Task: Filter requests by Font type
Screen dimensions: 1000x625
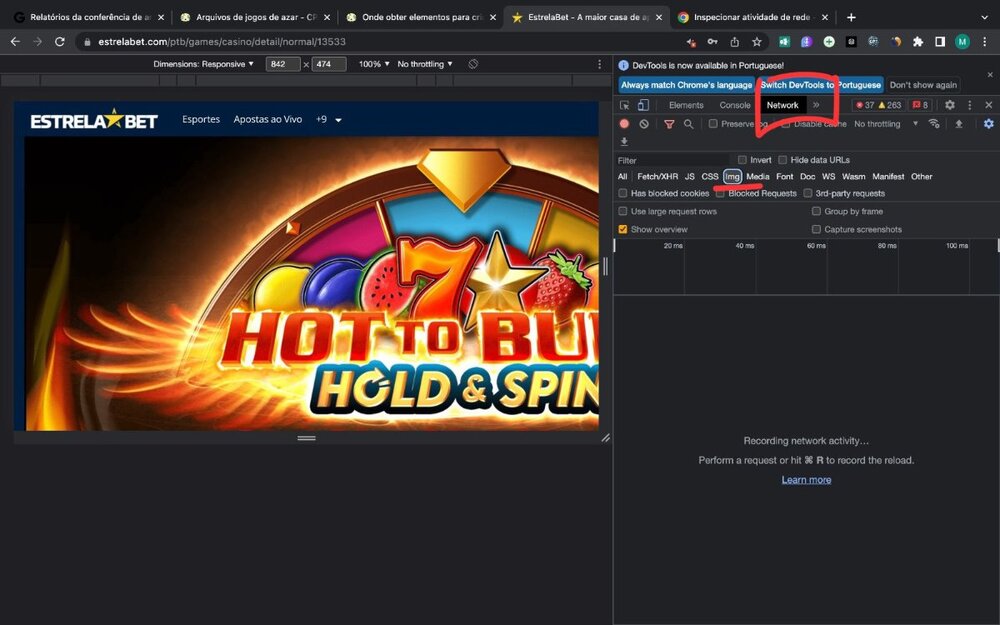Action: (784, 177)
